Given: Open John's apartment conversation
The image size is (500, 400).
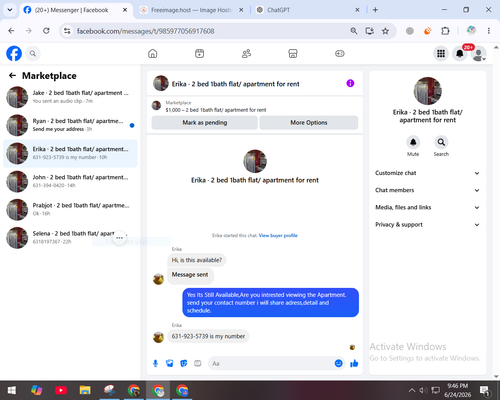Looking at the screenshot, I should click(70, 182).
